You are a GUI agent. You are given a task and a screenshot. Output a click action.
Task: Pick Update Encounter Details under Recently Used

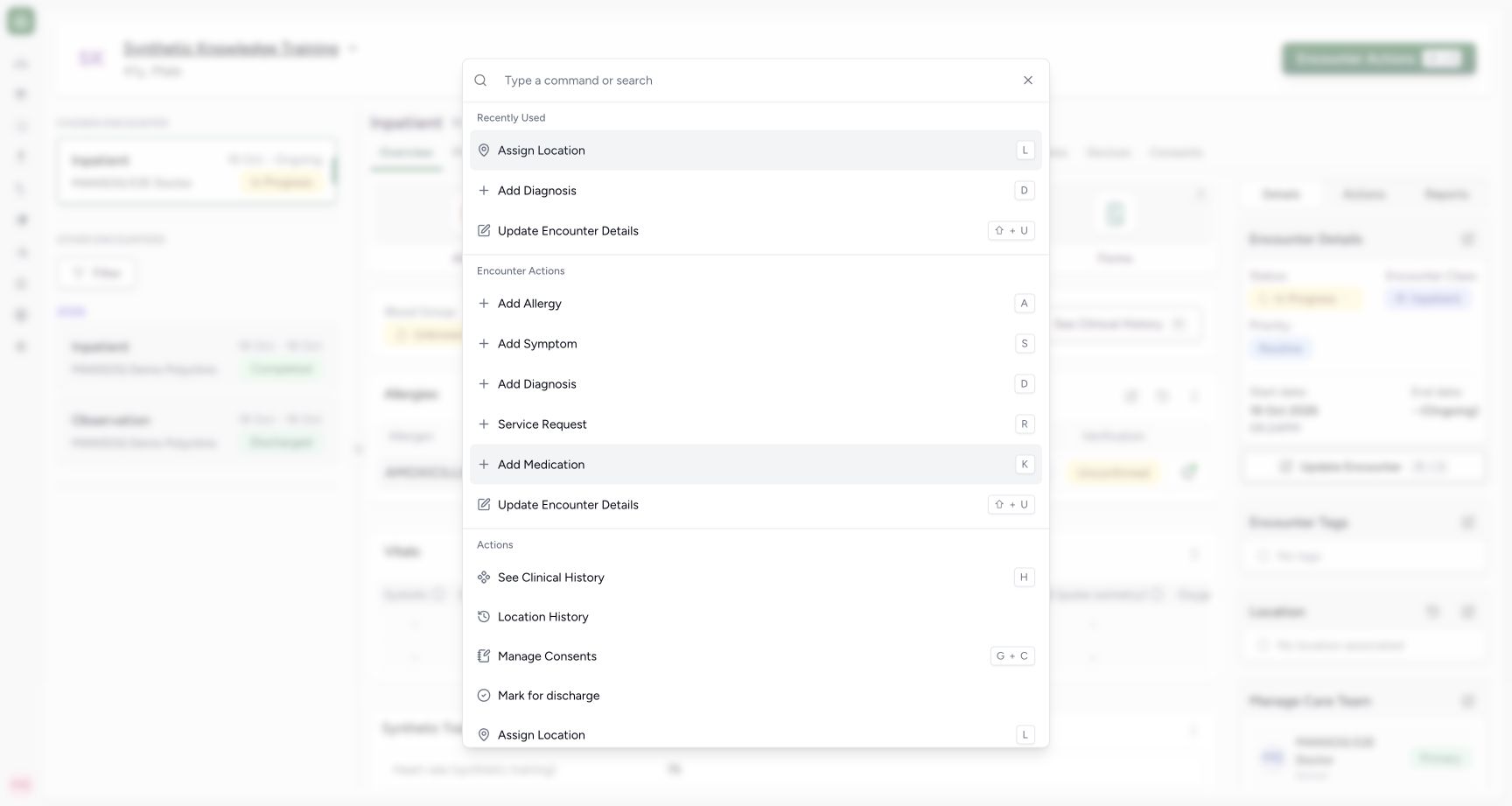pos(756,231)
